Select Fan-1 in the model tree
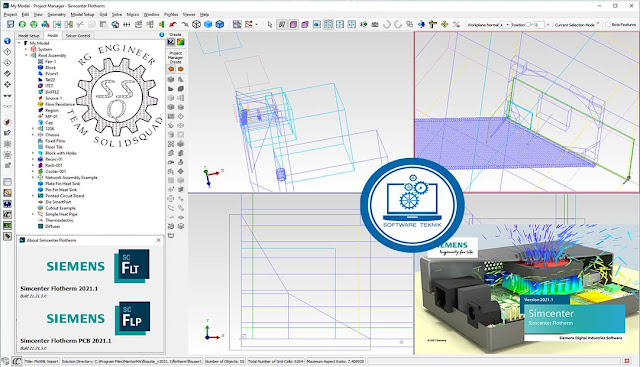This screenshot has width=640, height=367. (51, 61)
